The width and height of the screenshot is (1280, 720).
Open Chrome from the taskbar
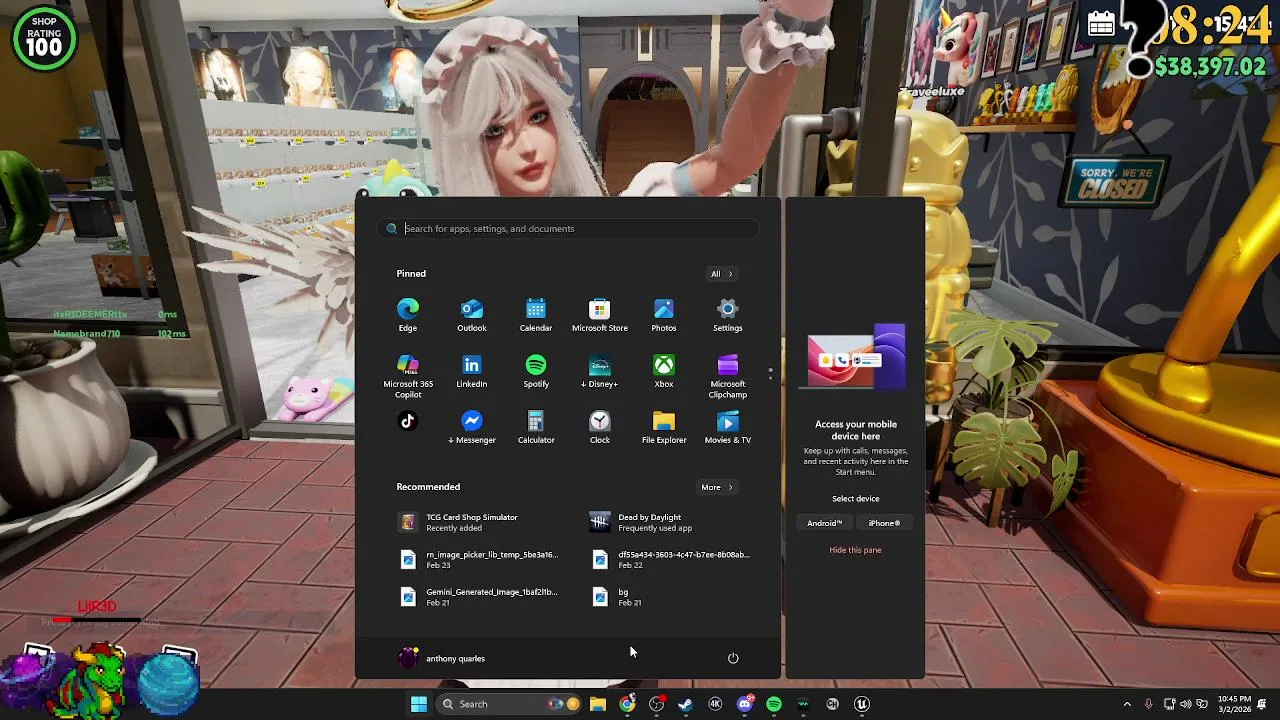click(627, 704)
